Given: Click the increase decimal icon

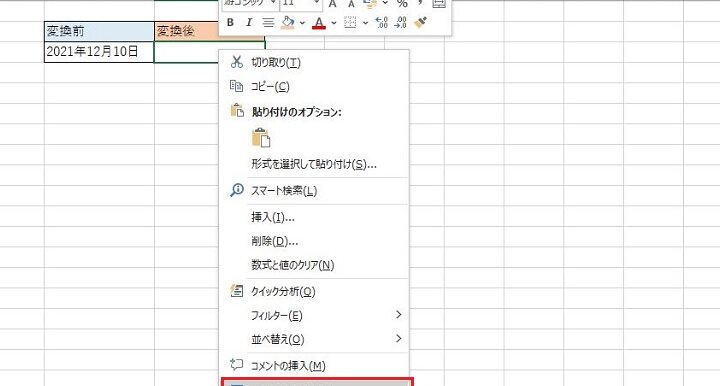Looking at the screenshot, I should coord(382,22).
